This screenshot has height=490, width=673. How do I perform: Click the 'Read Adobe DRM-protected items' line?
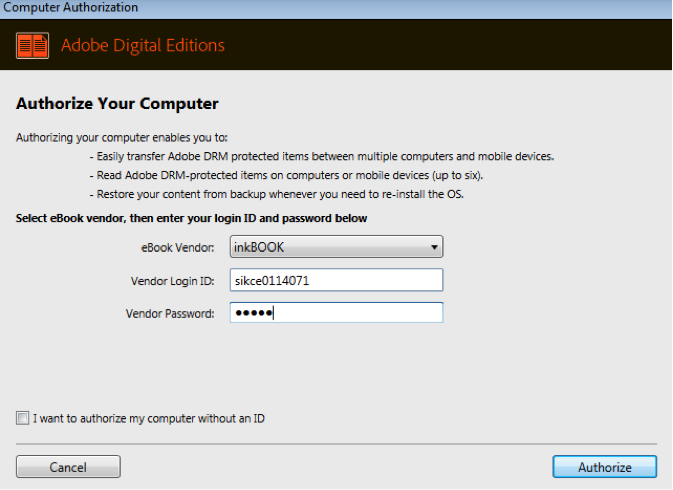[x=286, y=175]
